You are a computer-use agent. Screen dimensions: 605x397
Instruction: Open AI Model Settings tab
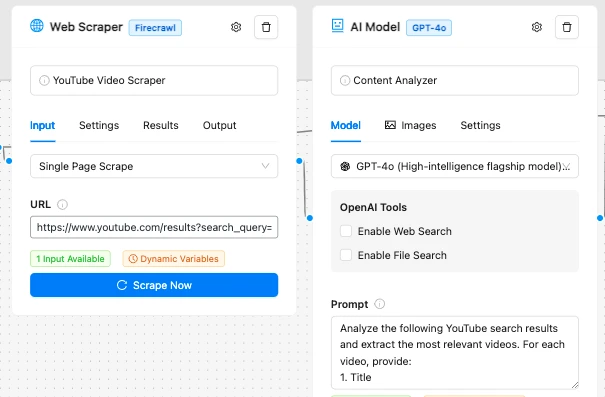[480, 125]
